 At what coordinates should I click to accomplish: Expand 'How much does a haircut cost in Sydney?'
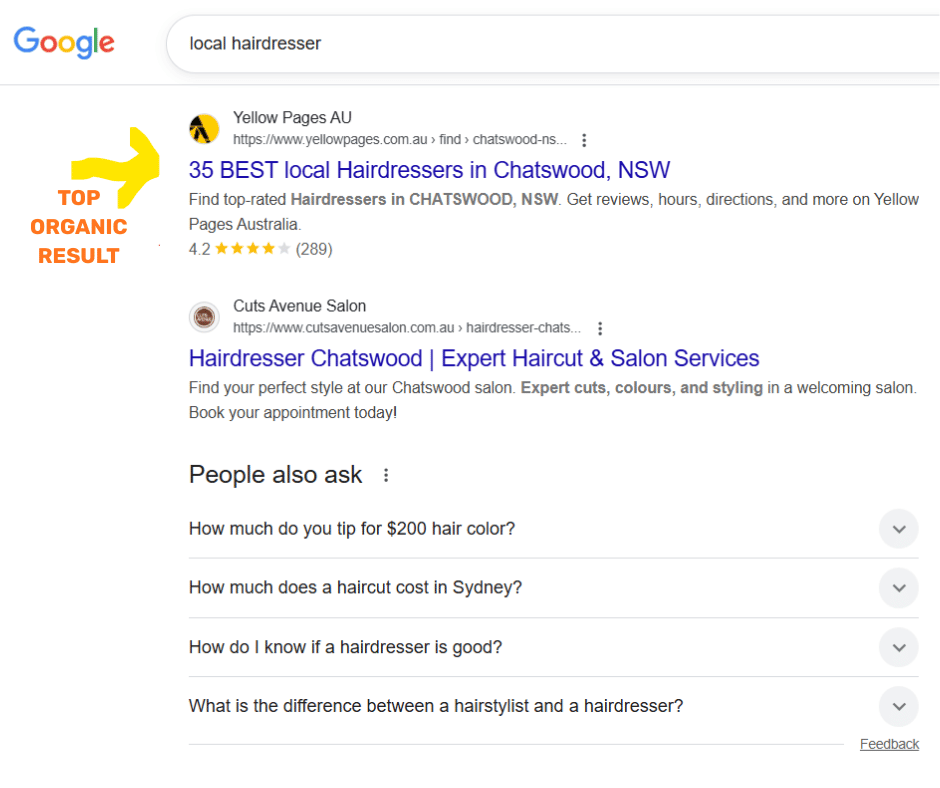tap(355, 588)
